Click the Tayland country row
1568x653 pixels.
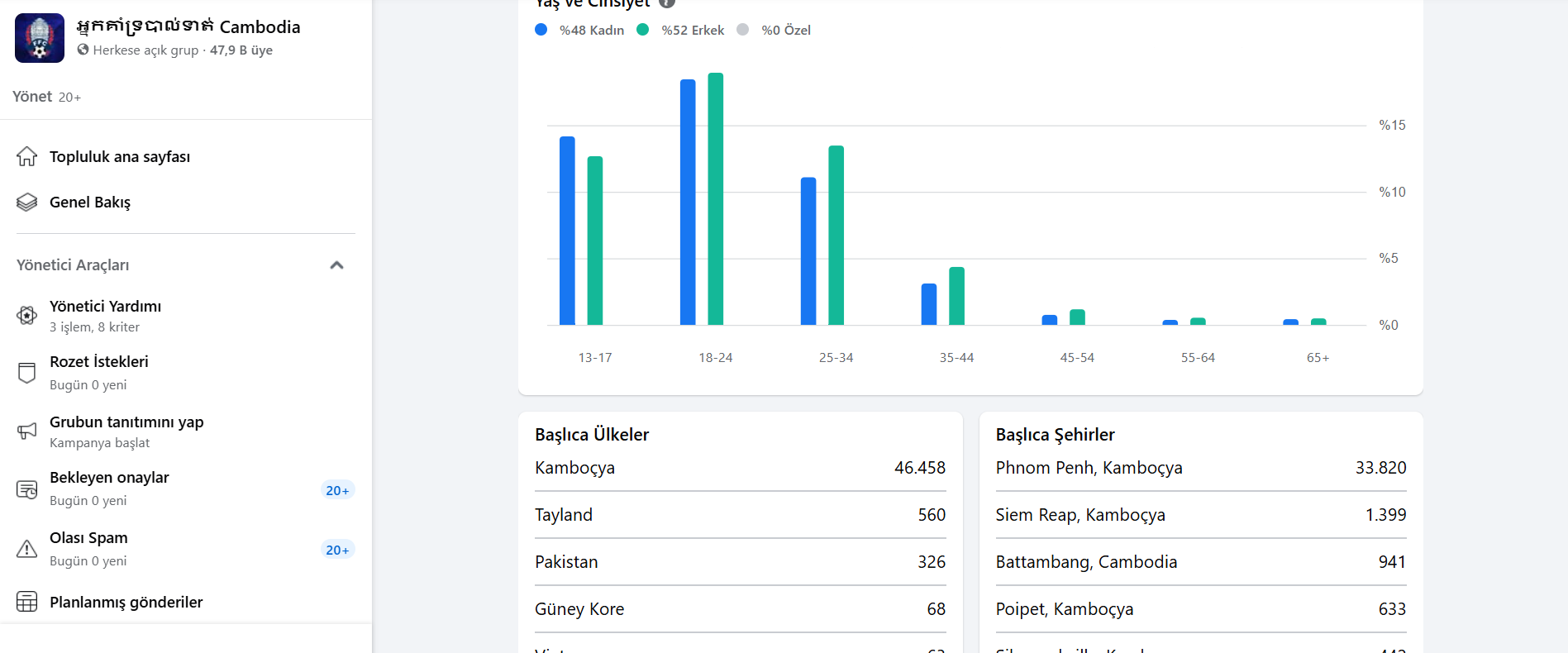click(x=740, y=515)
